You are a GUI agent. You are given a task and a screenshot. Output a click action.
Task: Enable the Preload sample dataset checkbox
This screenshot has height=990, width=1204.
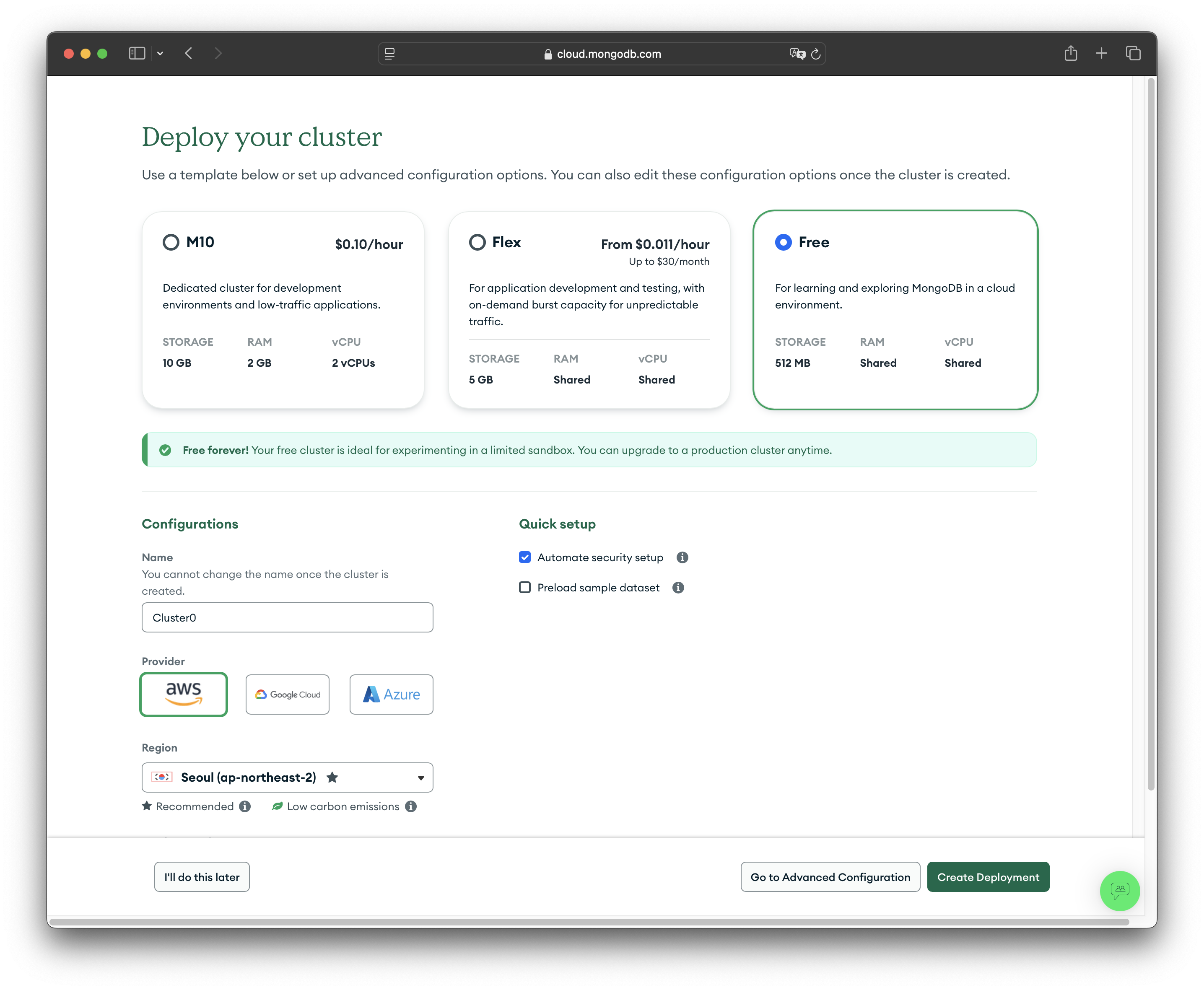coord(525,587)
